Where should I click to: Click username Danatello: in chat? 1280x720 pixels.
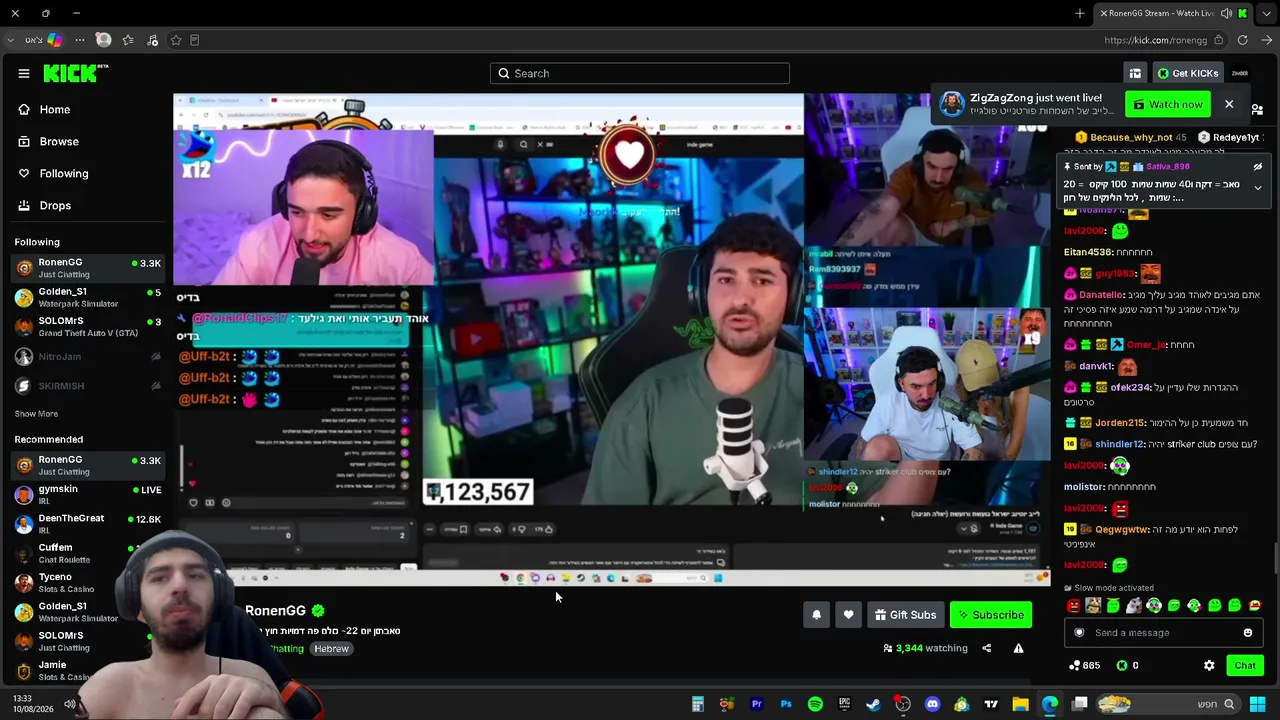1101,295
